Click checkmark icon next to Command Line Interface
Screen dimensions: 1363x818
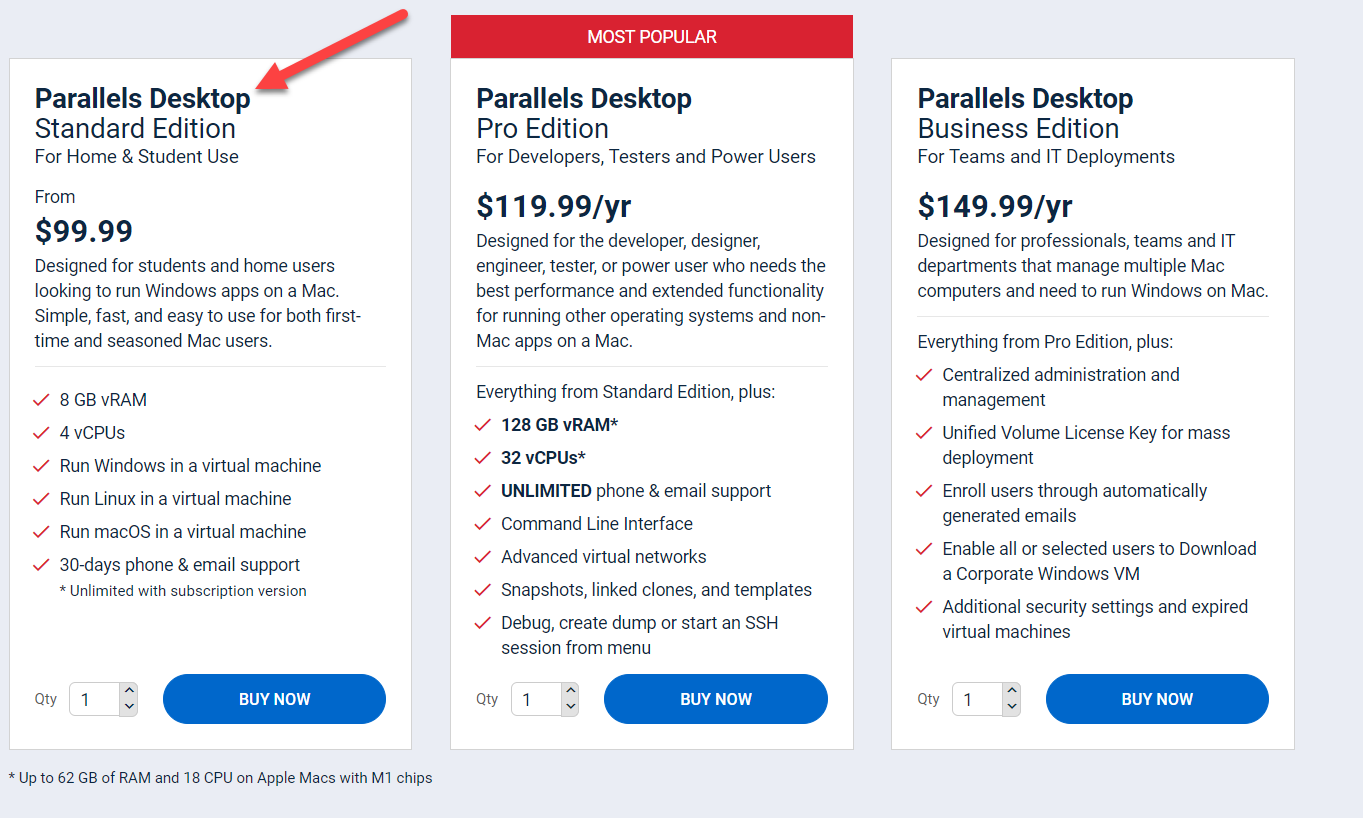(x=483, y=524)
